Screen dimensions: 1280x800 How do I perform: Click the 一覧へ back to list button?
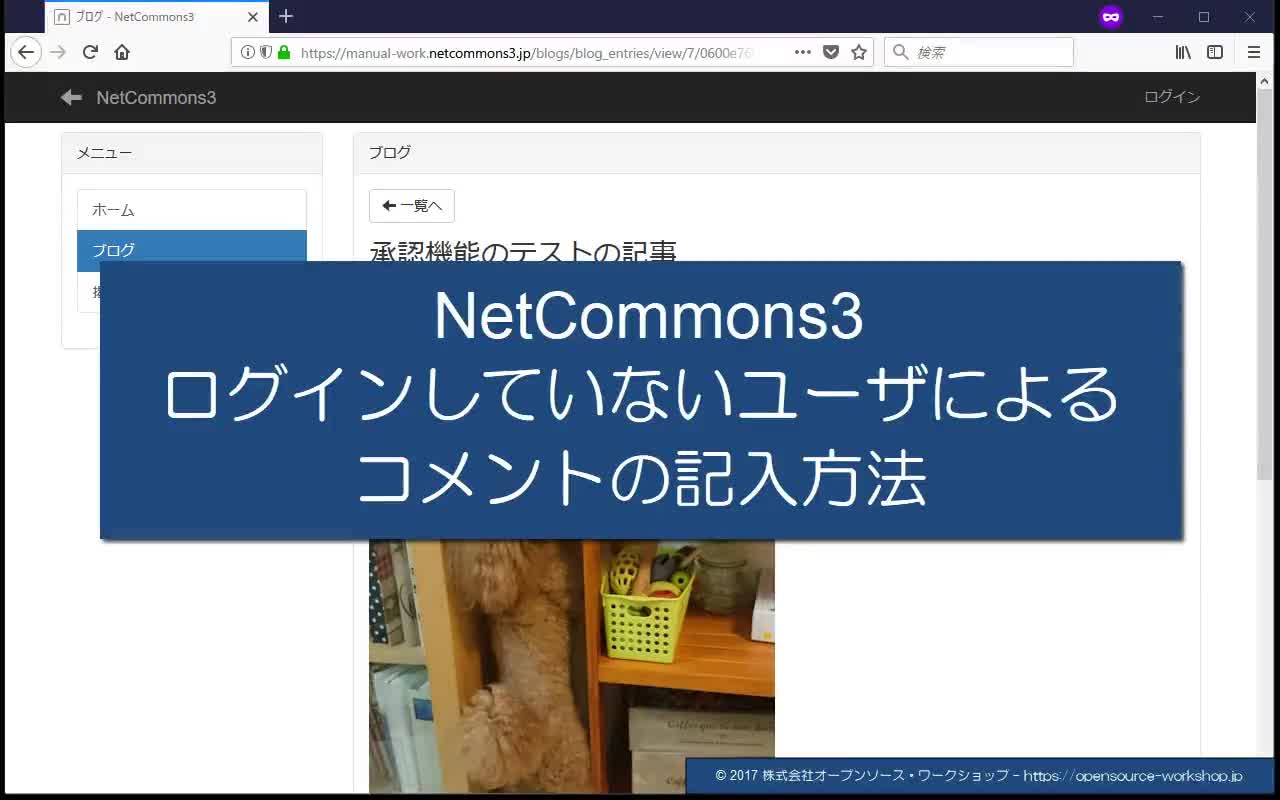(412, 206)
